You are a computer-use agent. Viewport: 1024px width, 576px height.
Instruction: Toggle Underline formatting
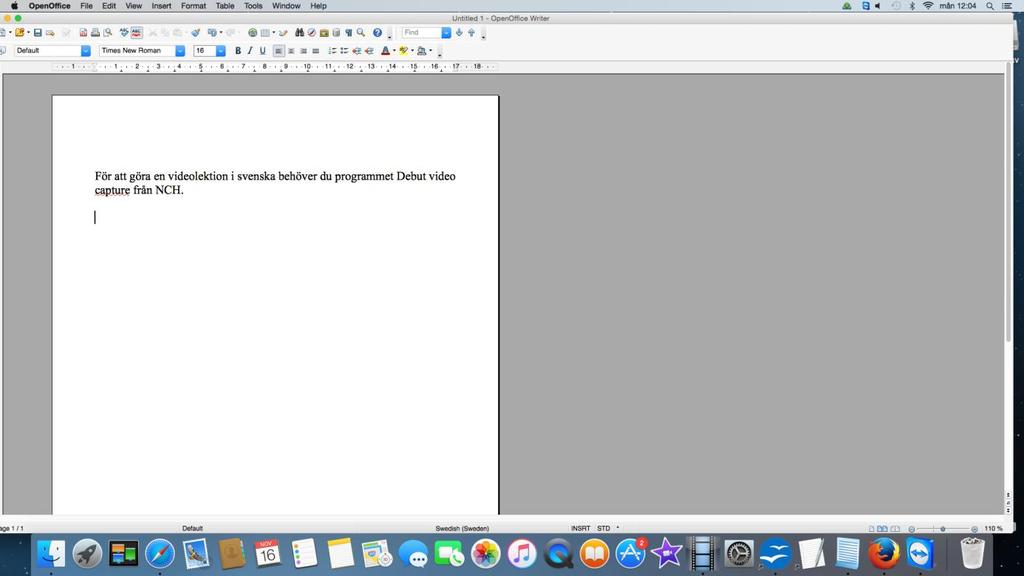[263, 50]
